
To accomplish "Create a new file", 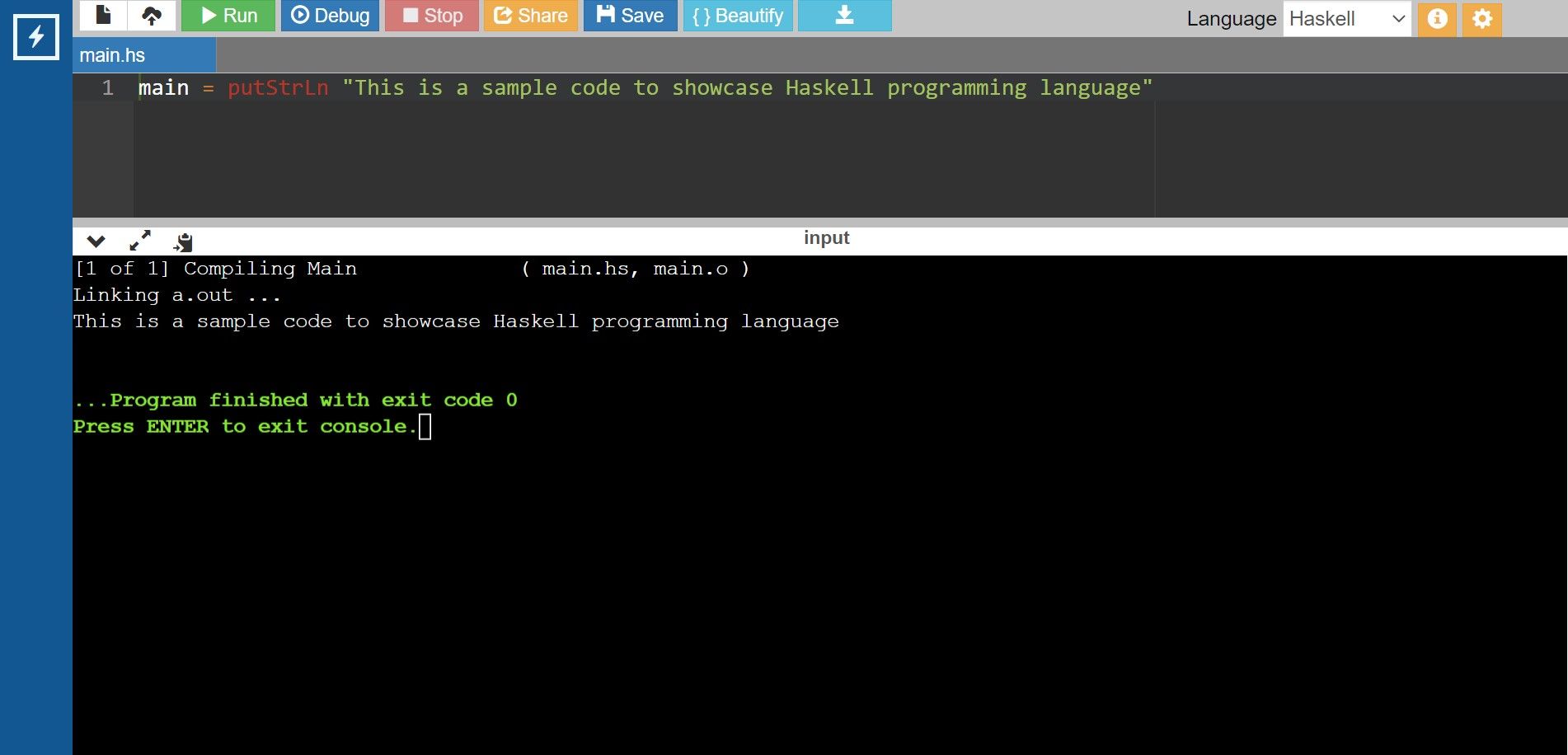I will click(x=102, y=14).
